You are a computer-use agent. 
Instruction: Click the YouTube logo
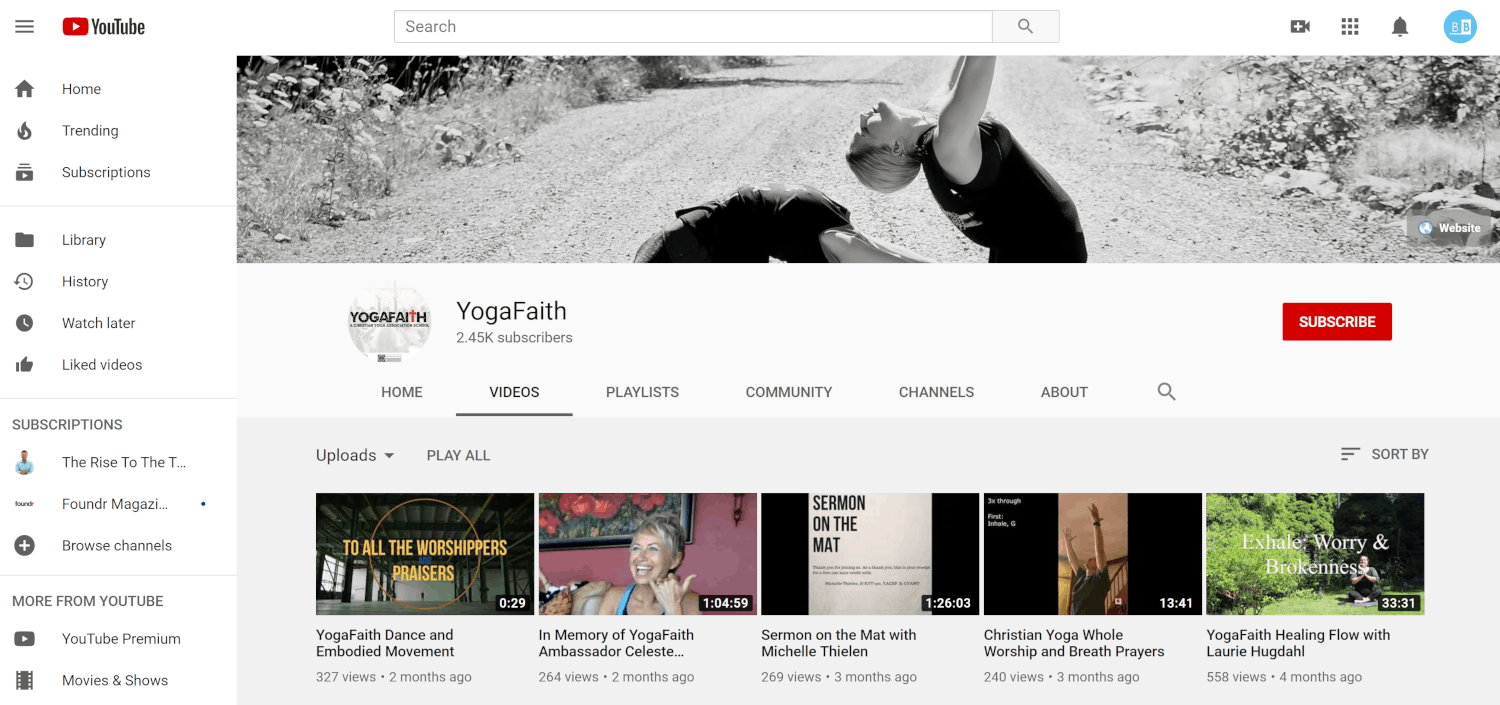(x=104, y=27)
